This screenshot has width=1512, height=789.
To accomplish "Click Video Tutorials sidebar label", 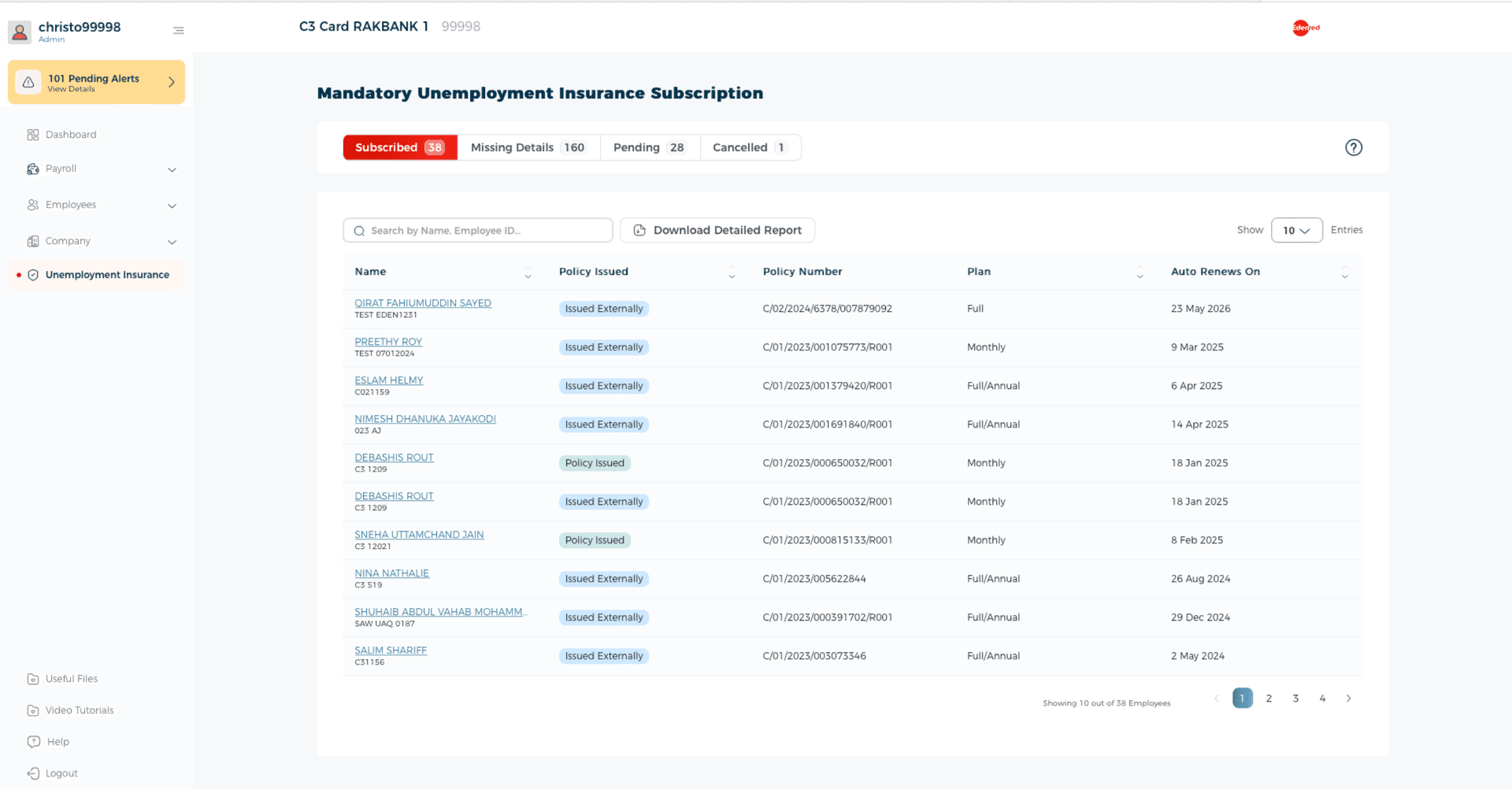I will click(80, 710).
